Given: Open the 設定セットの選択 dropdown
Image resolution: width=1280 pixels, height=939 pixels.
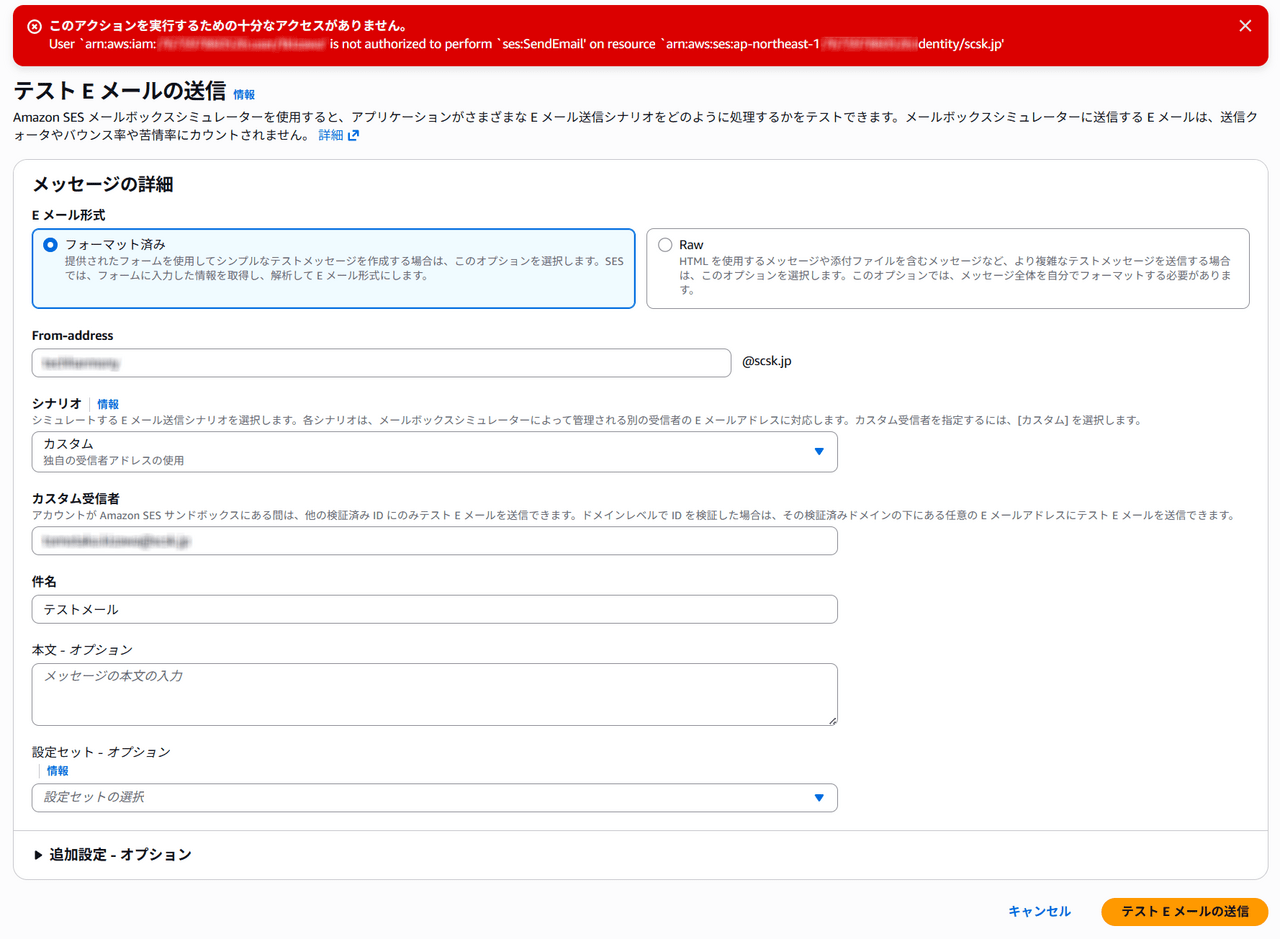Looking at the screenshot, I should 434,798.
